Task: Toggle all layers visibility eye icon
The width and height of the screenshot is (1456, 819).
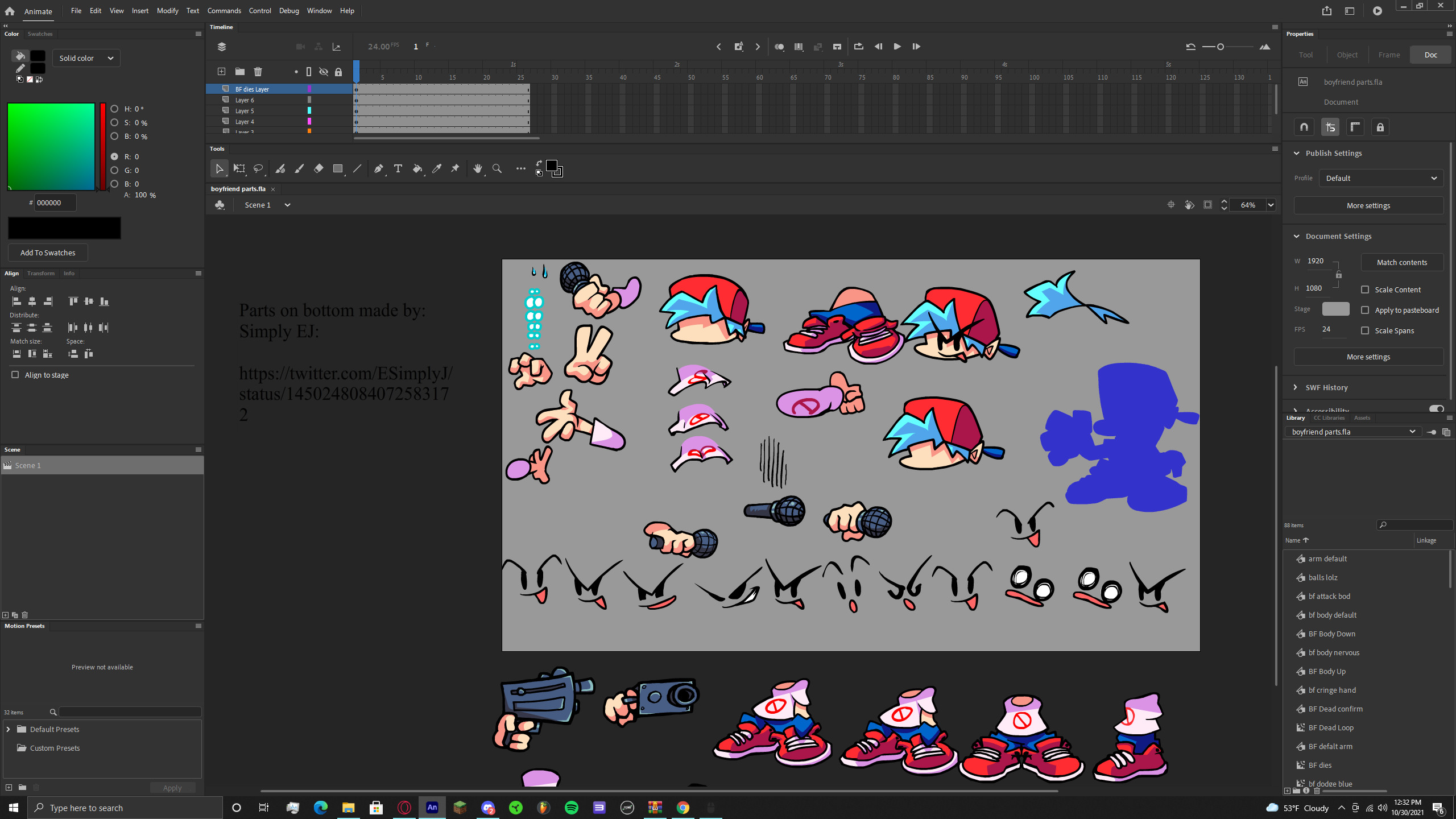Action: pos(324,72)
